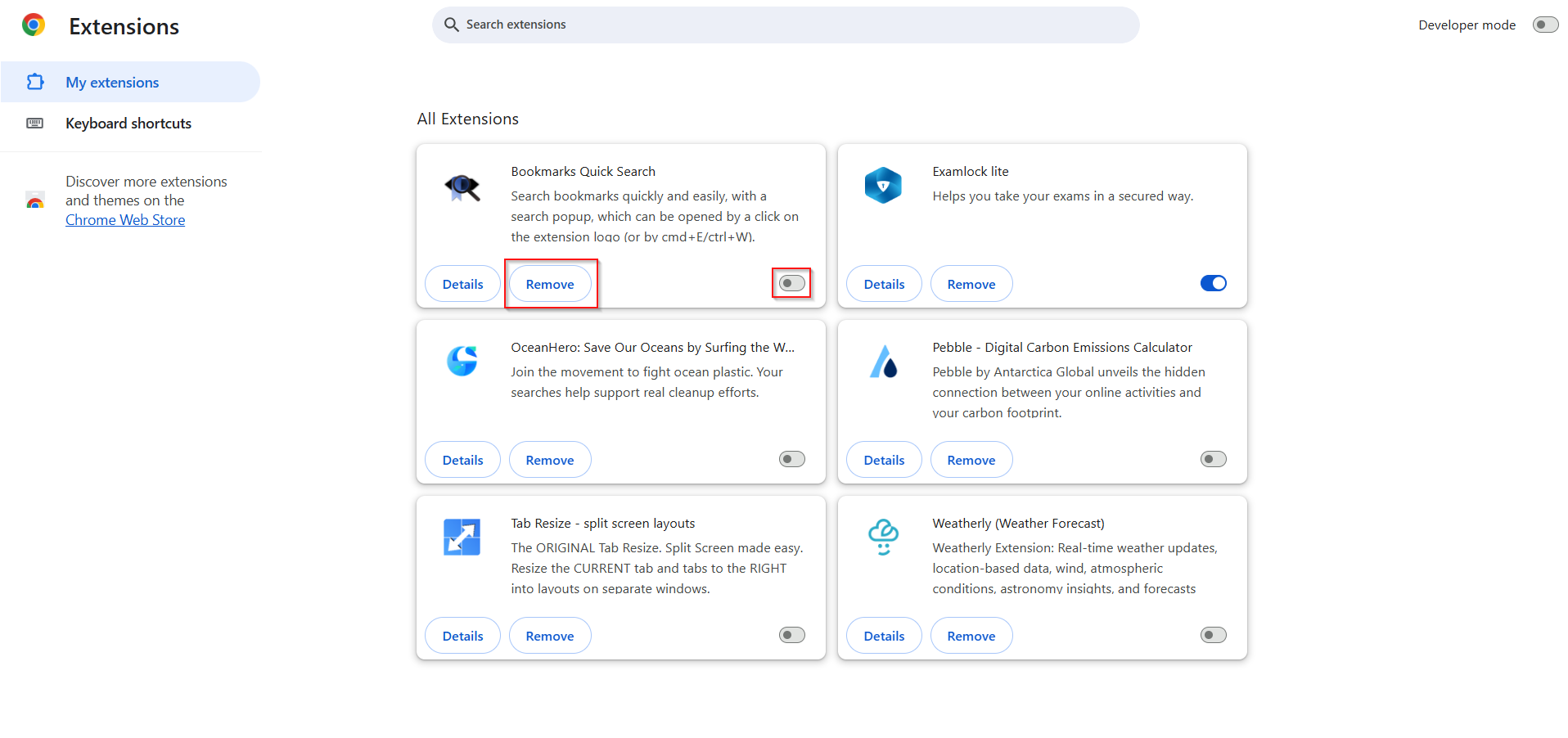Enable the Developer mode switch
This screenshot has width=1568, height=738.
(1545, 25)
